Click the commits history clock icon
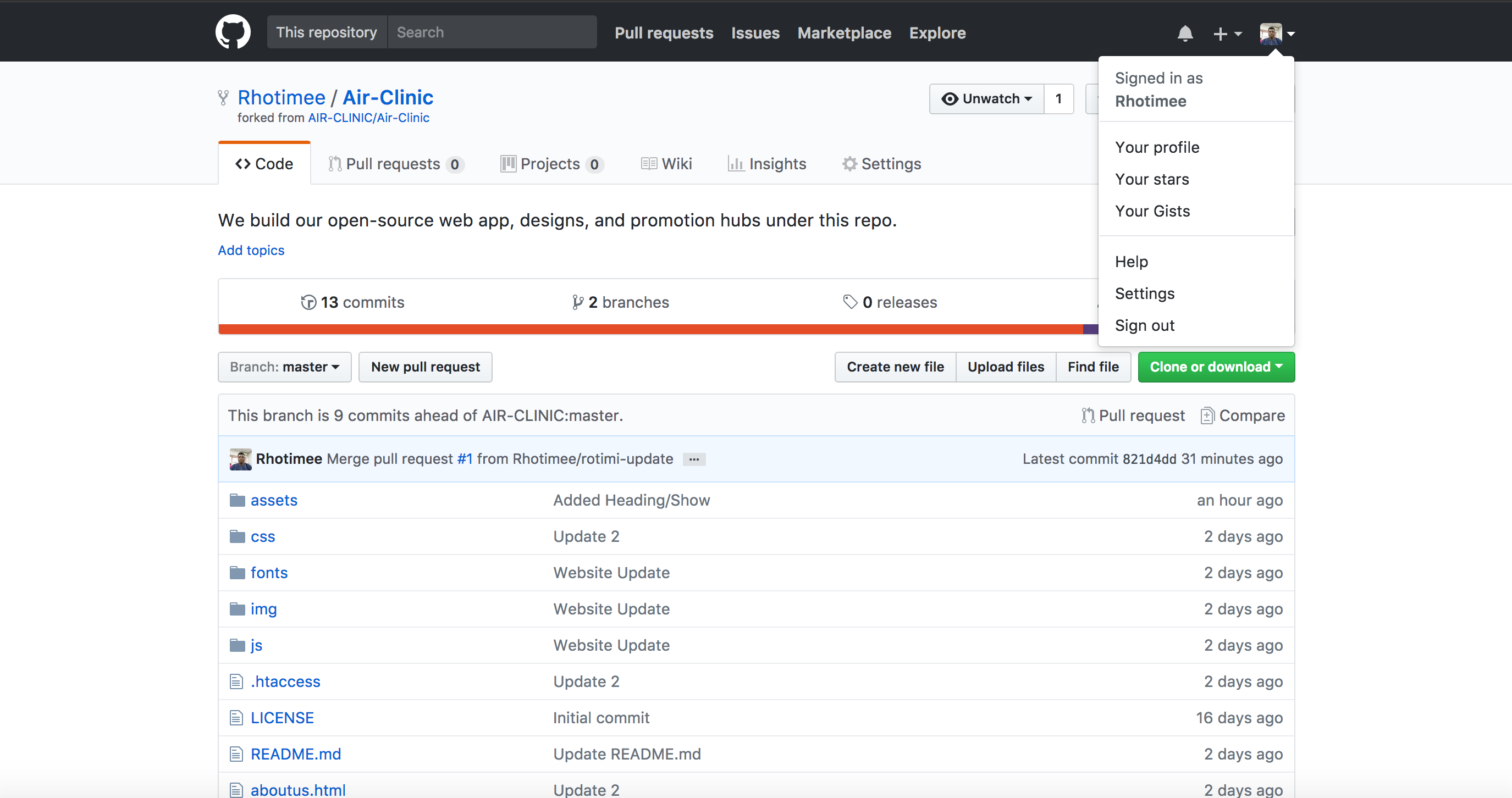Image resolution: width=1512 pixels, height=798 pixels. (x=308, y=302)
